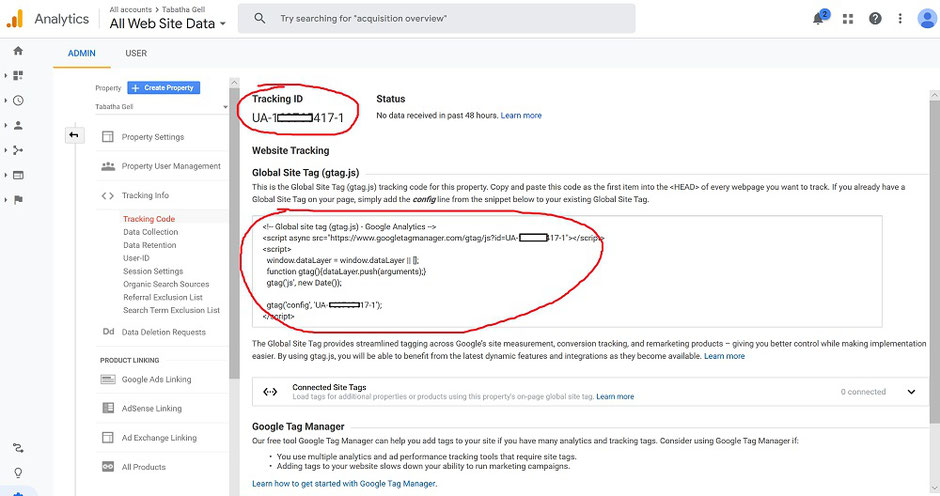Select Data Collection menu item
Viewport: 940px width, 496px height.
click(x=150, y=232)
